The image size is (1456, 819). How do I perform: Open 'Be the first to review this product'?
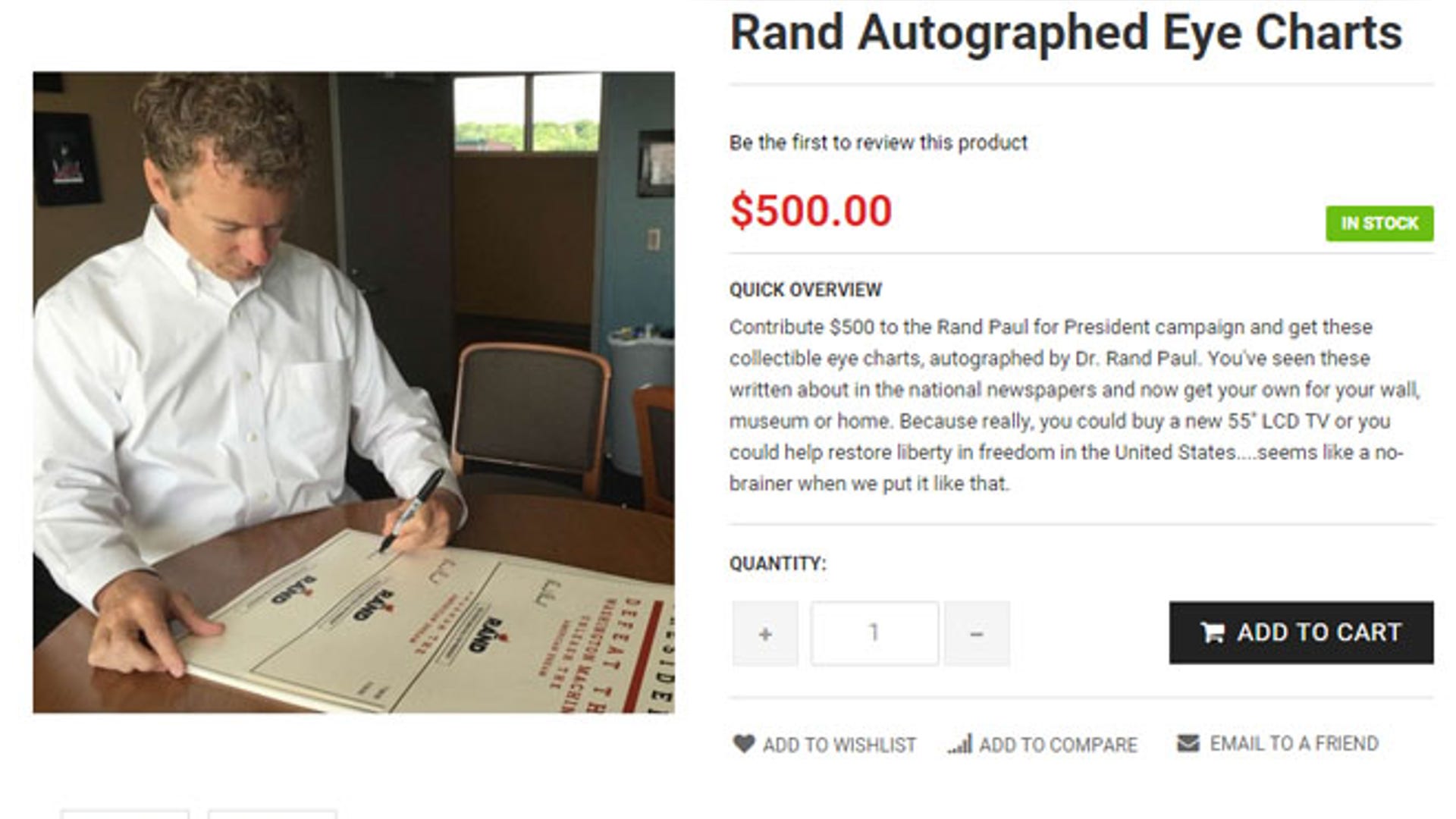(878, 143)
